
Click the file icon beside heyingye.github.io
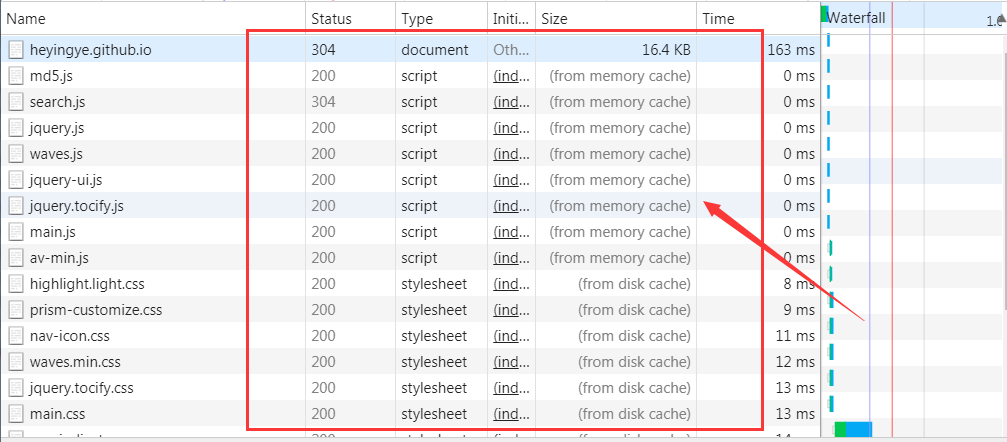click(x=15, y=50)
